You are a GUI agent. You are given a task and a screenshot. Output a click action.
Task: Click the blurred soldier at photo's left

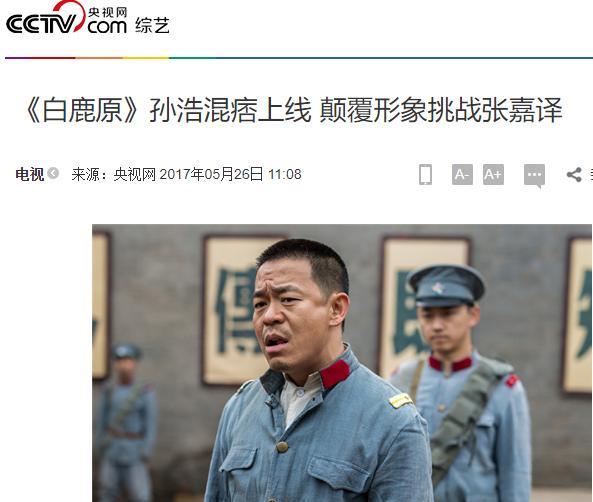pos(125,422)
